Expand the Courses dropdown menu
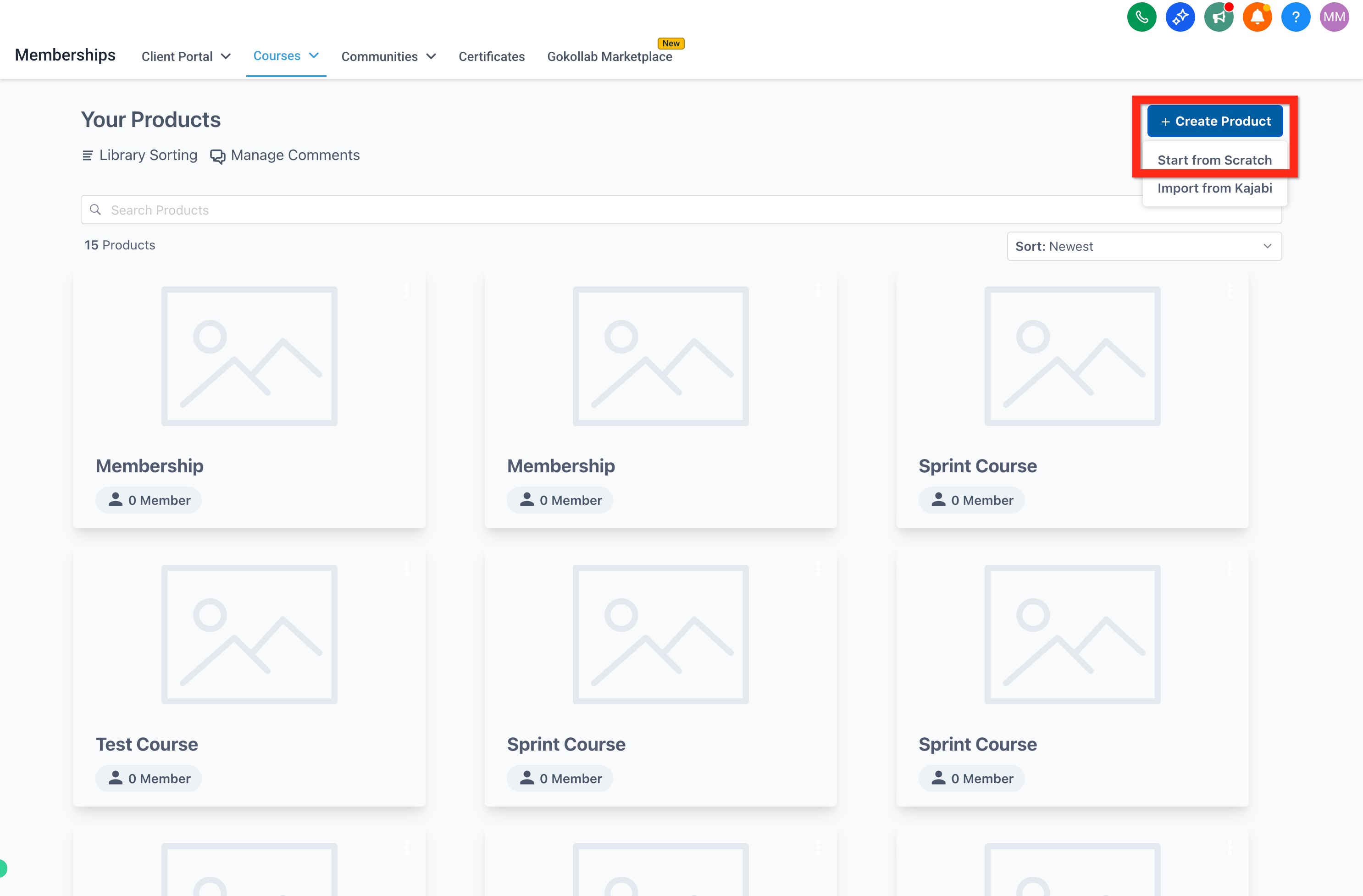 pyautogui.click(x=285, y=55)
